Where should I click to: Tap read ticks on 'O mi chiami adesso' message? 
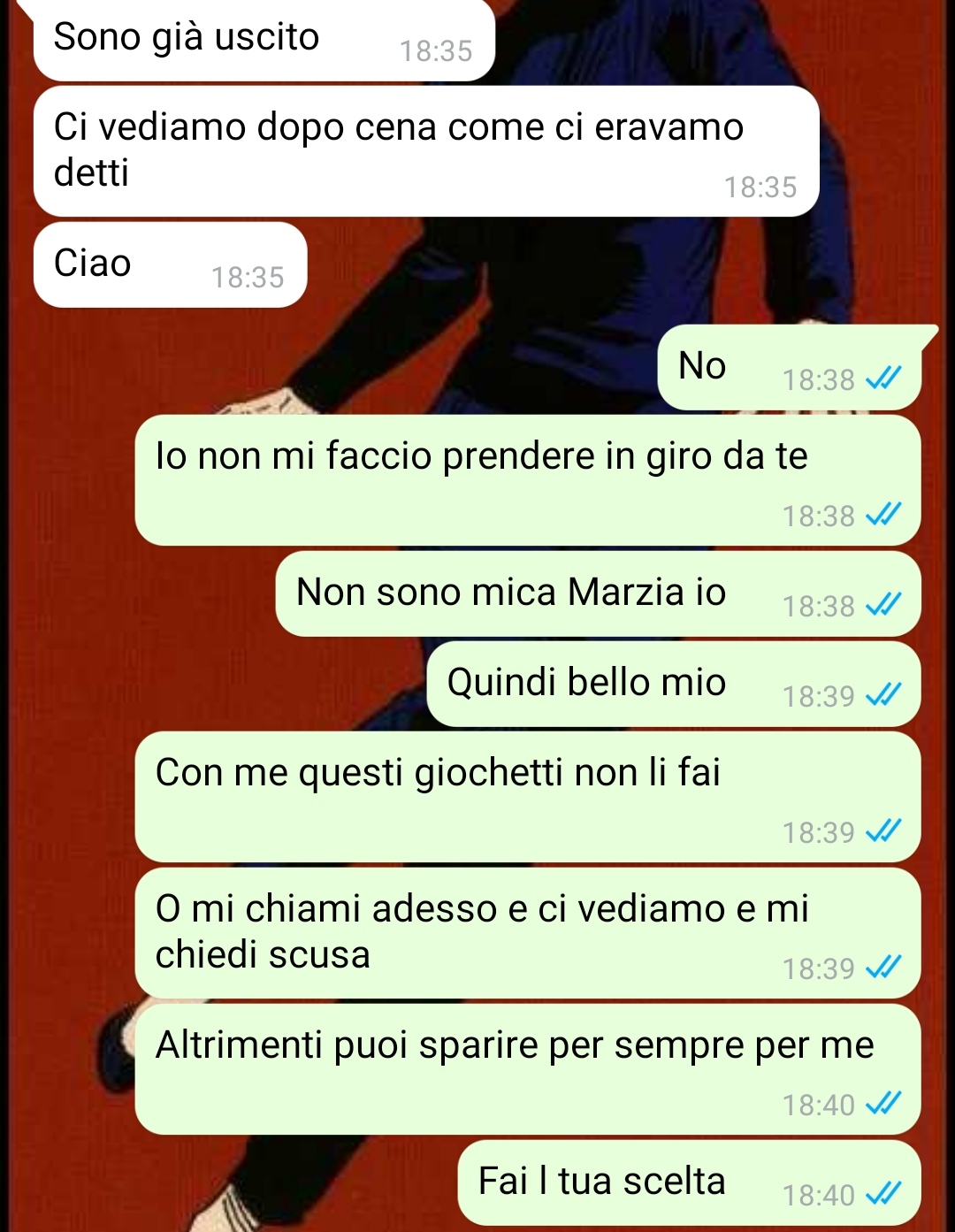coord(882,968)
